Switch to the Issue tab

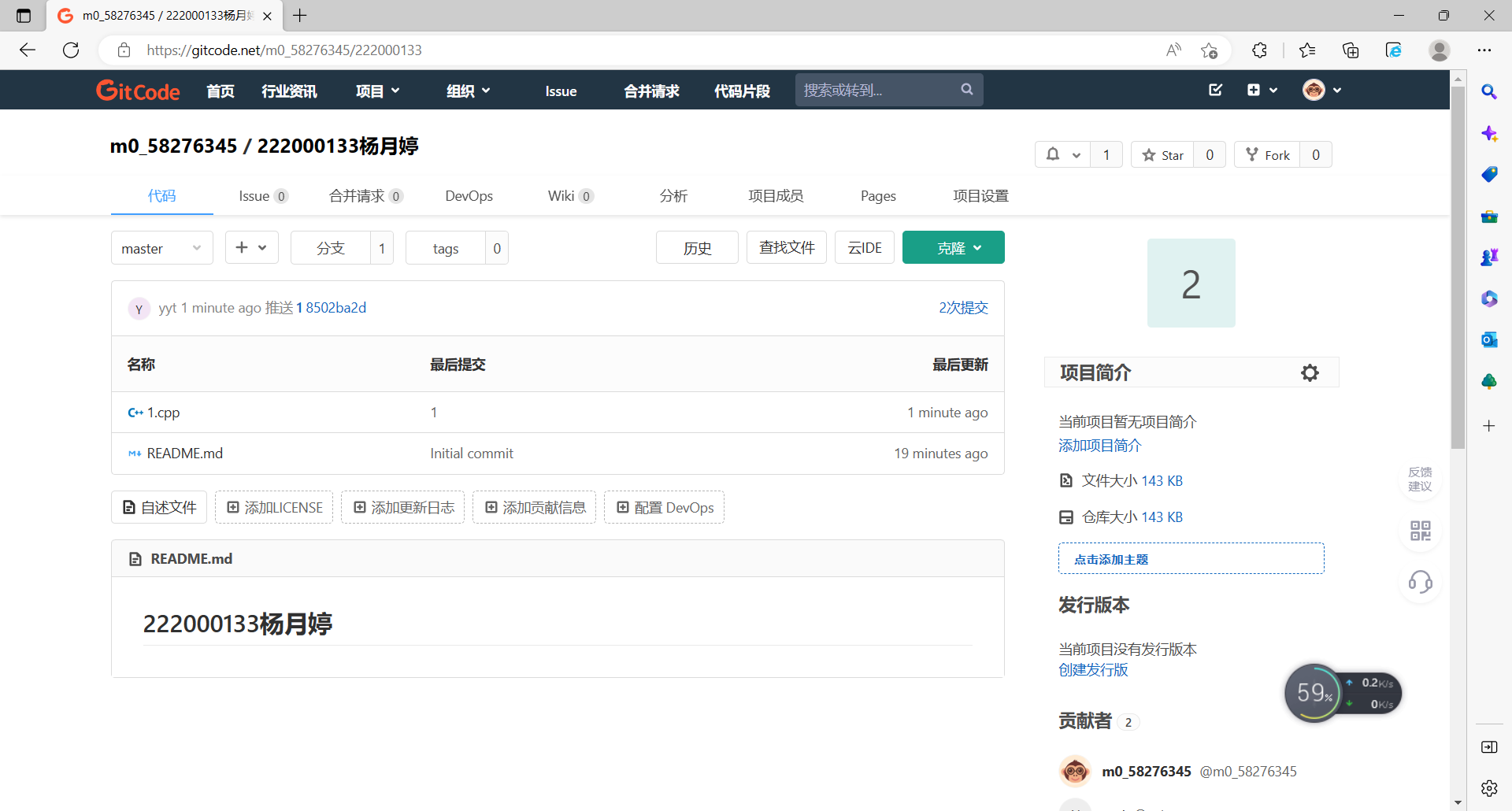(262, 196)
